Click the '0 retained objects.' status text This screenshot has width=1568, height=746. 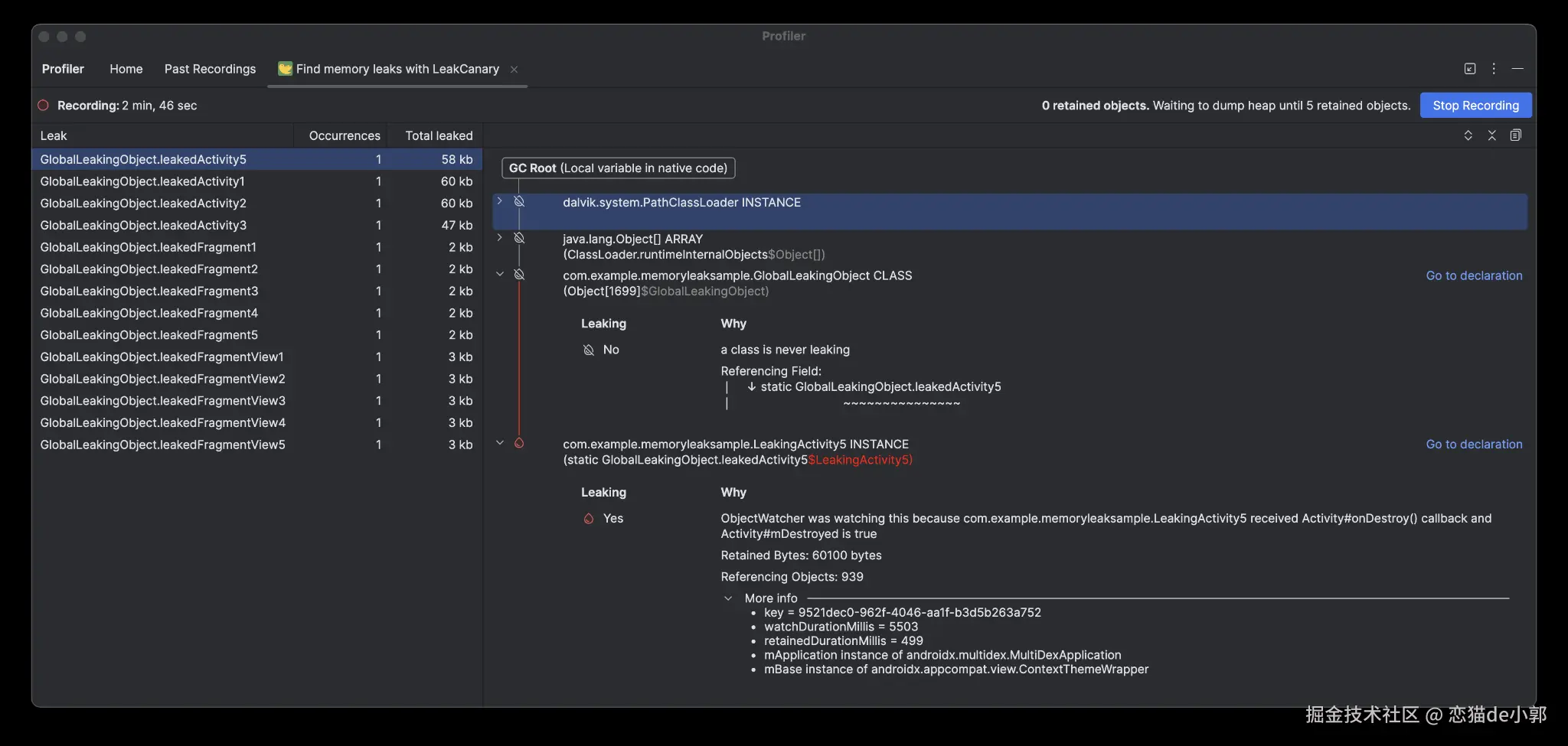pos(1095,106)
